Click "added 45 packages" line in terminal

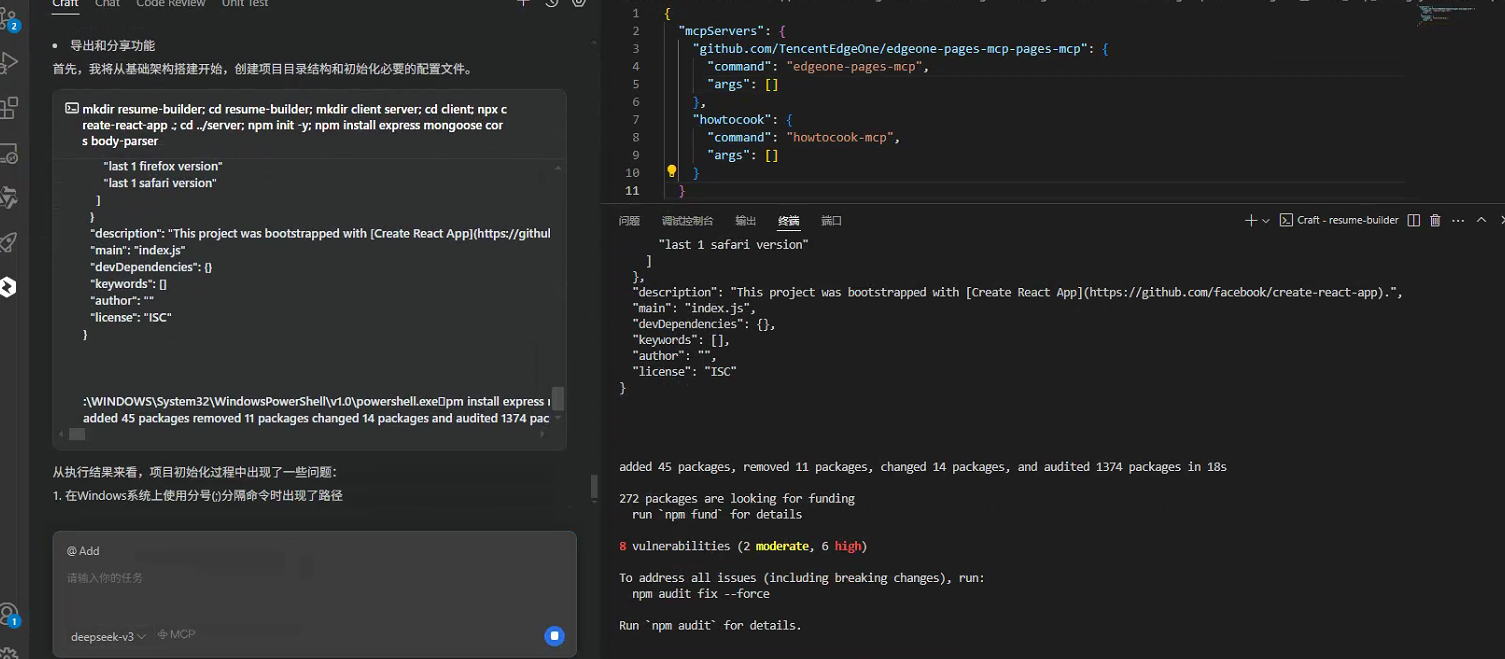click(x=923, y=466)
